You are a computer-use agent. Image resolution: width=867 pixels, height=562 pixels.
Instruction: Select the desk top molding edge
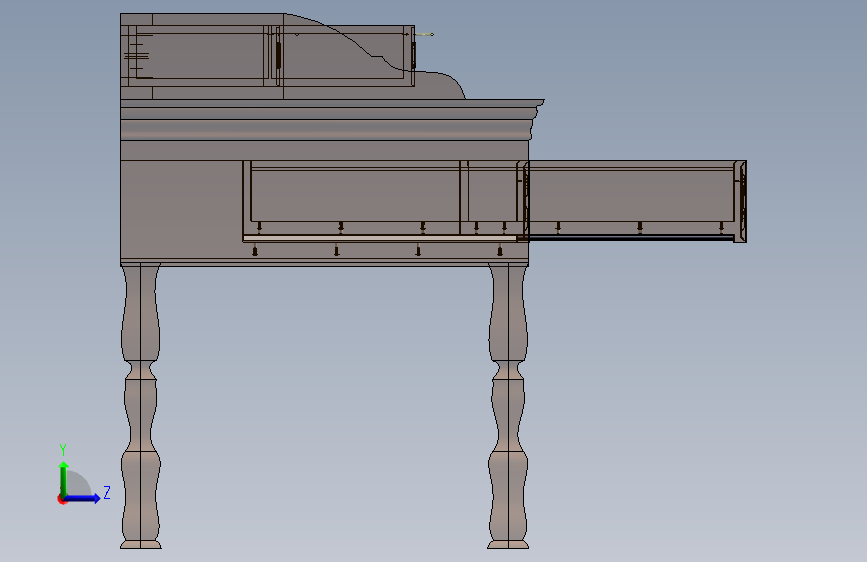point(332,120)
